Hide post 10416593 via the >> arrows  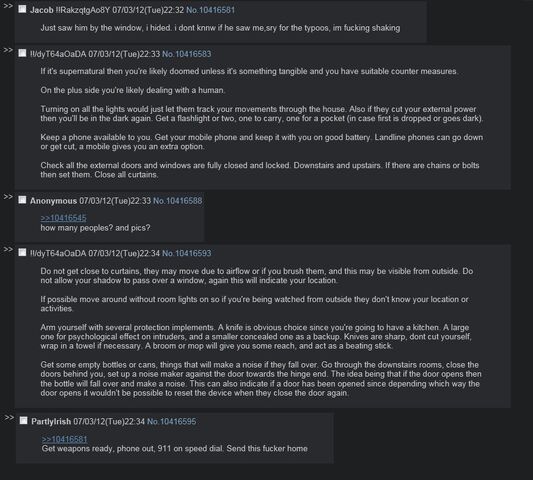(8, 250)
